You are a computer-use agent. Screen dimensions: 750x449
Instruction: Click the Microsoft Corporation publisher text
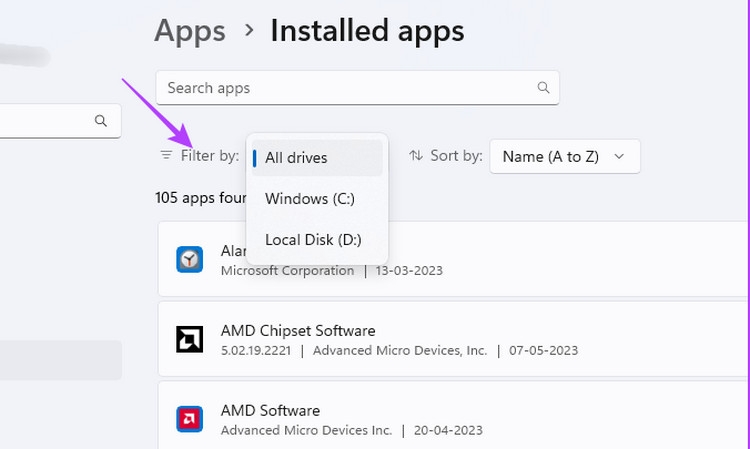point(287,270)
